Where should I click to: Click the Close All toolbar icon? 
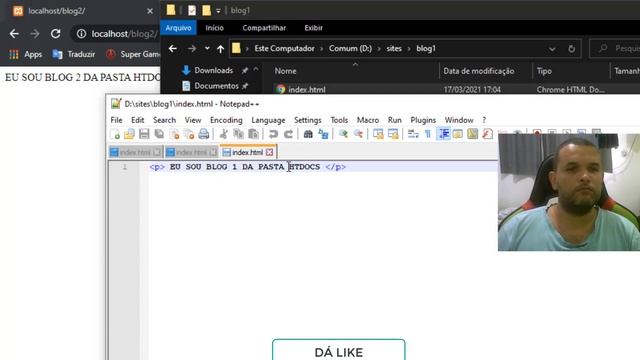point(189,134)
